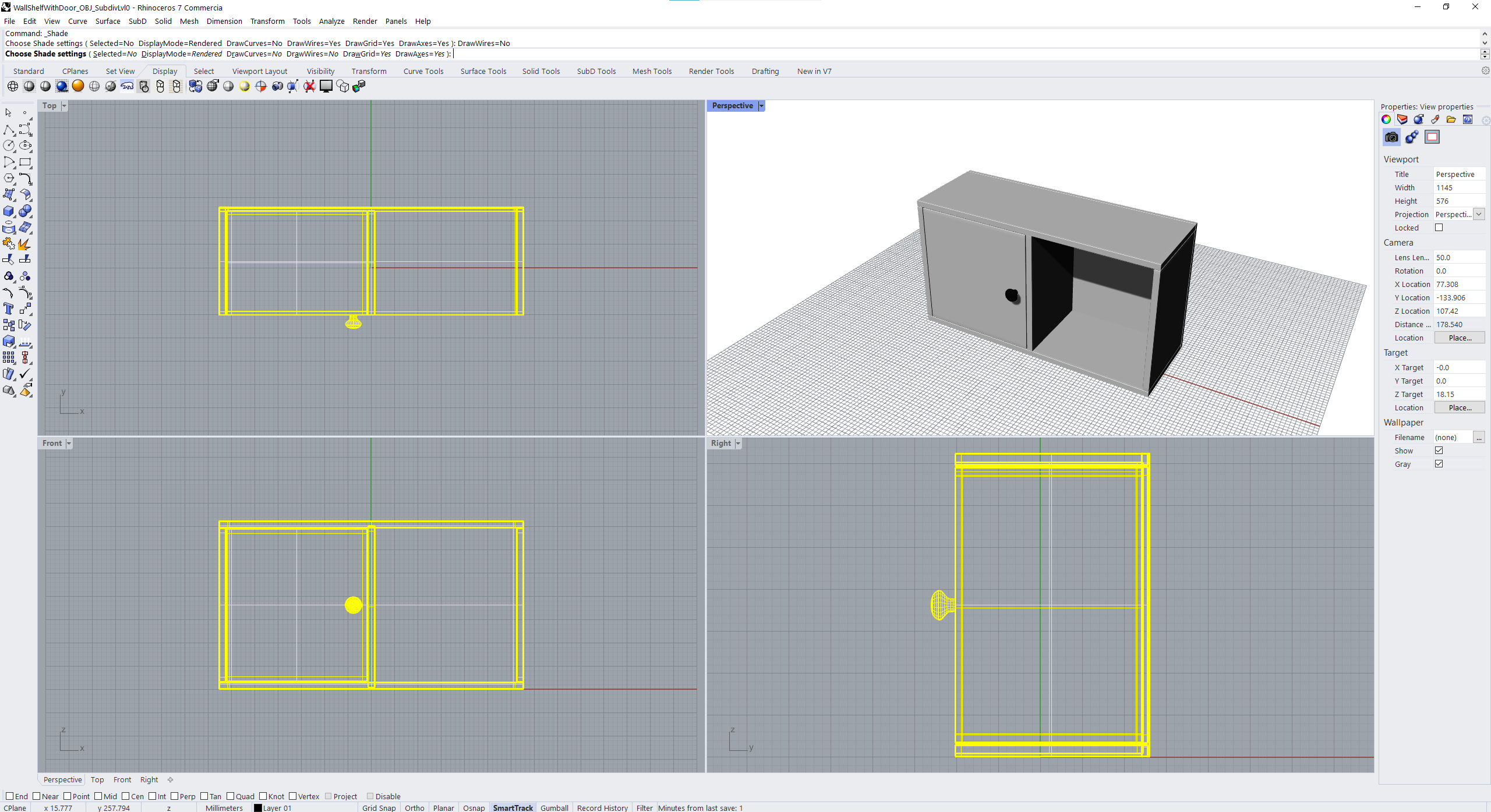1491x812 pixels.
Task: Click the Lens Length input field
Action: click(1458, 257)
